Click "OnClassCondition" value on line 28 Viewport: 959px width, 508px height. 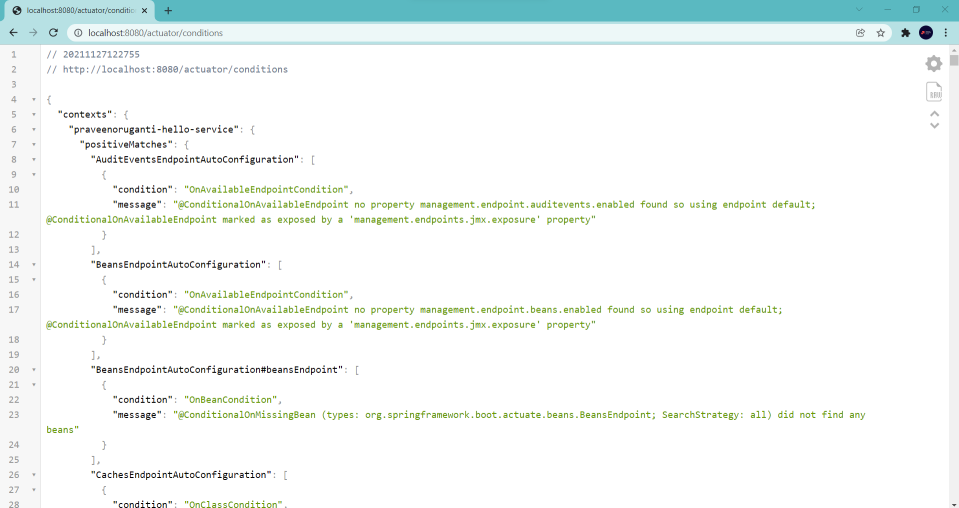pos(233,504)
